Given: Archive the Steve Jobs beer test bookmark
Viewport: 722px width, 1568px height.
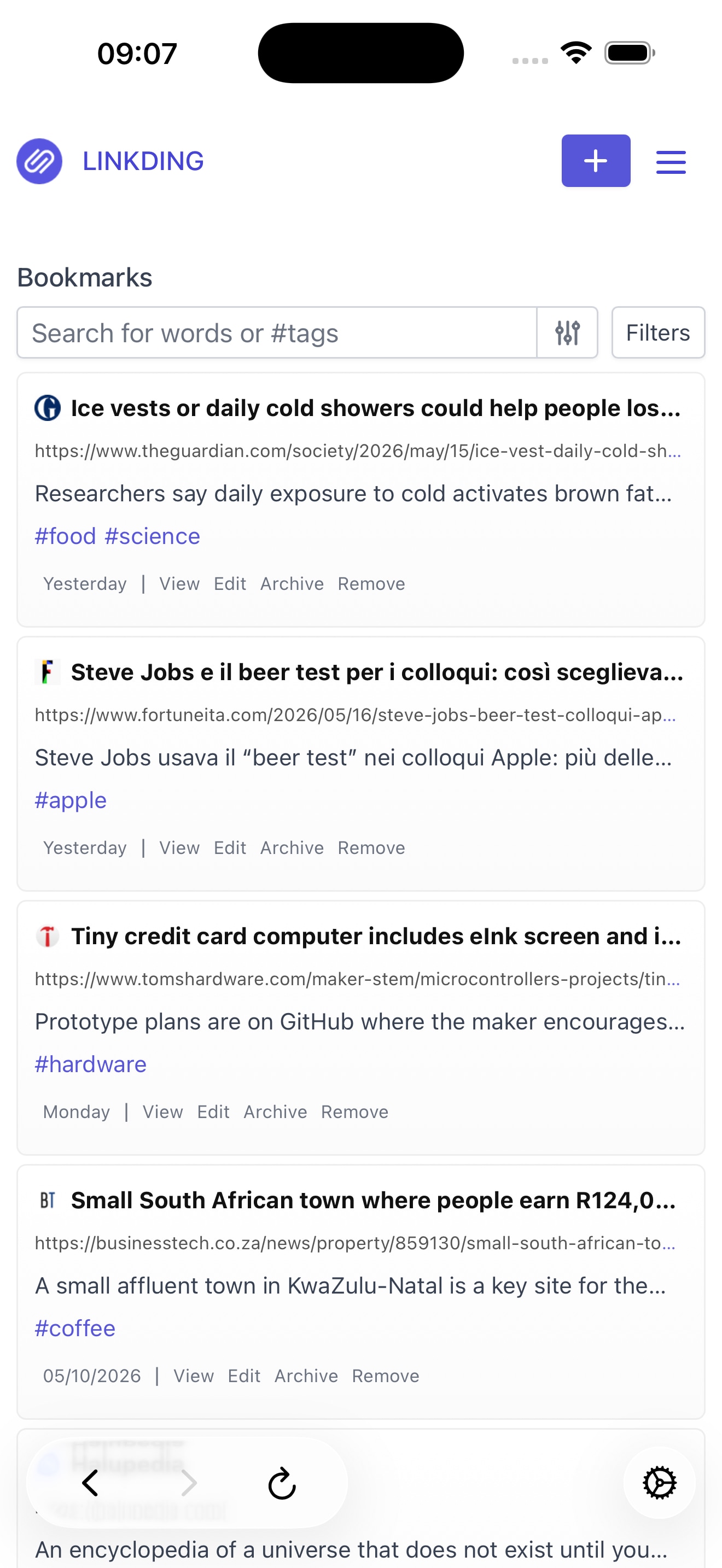Looking at the screenshot, I should click(x=292, y=848).
